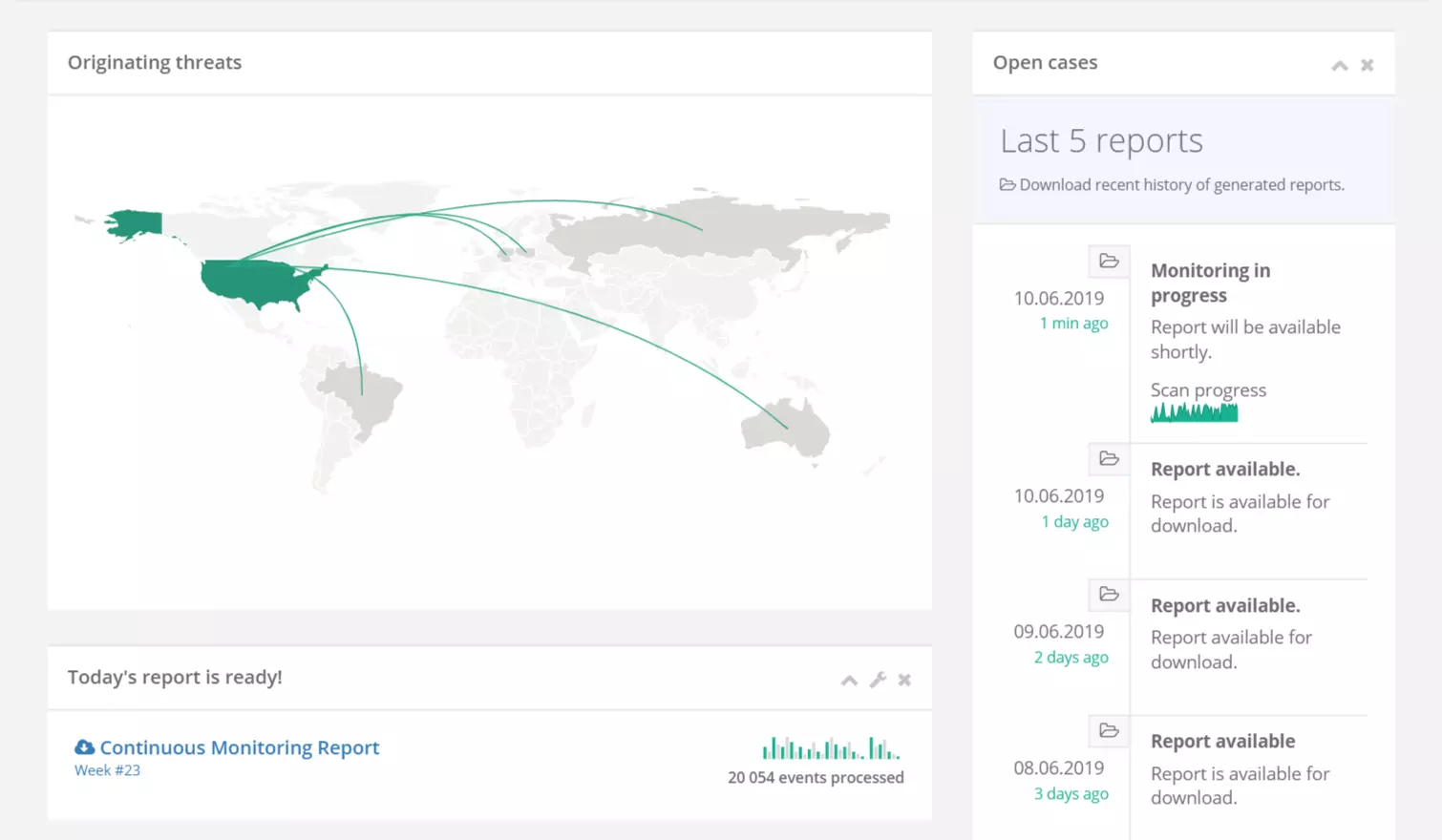Click the Week #23 label

pyautogui.click(x=107, y=770)
